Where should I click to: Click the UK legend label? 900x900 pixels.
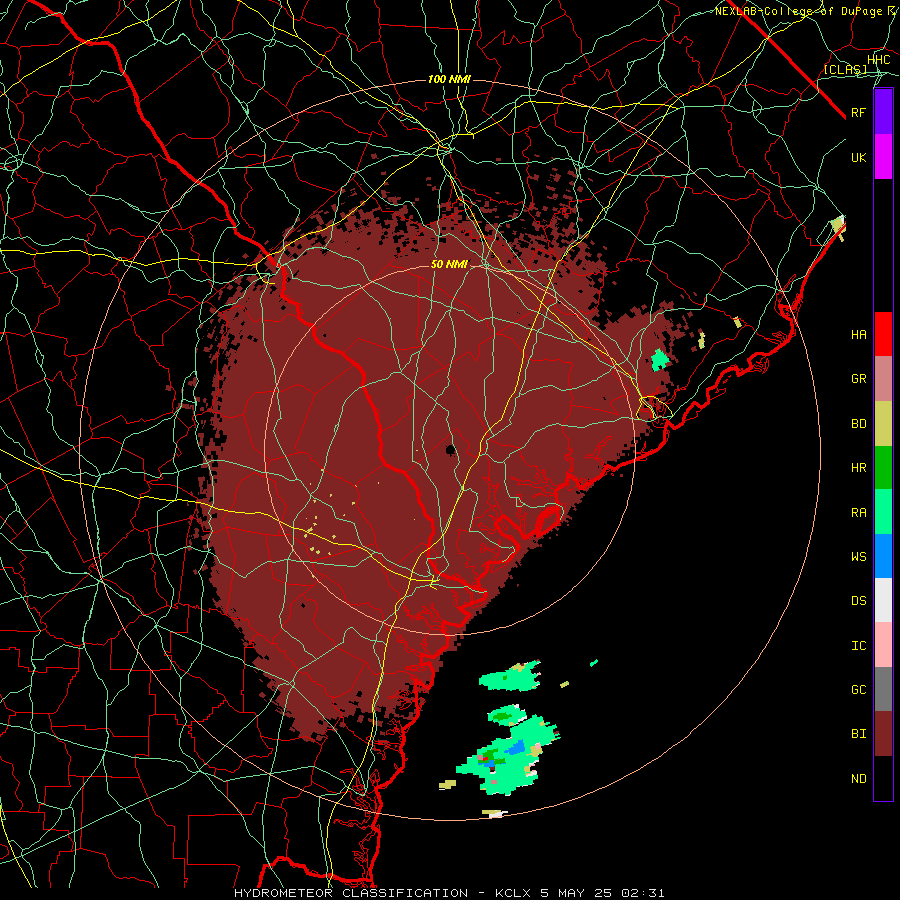pyautogui.click(x=858, y=157)
